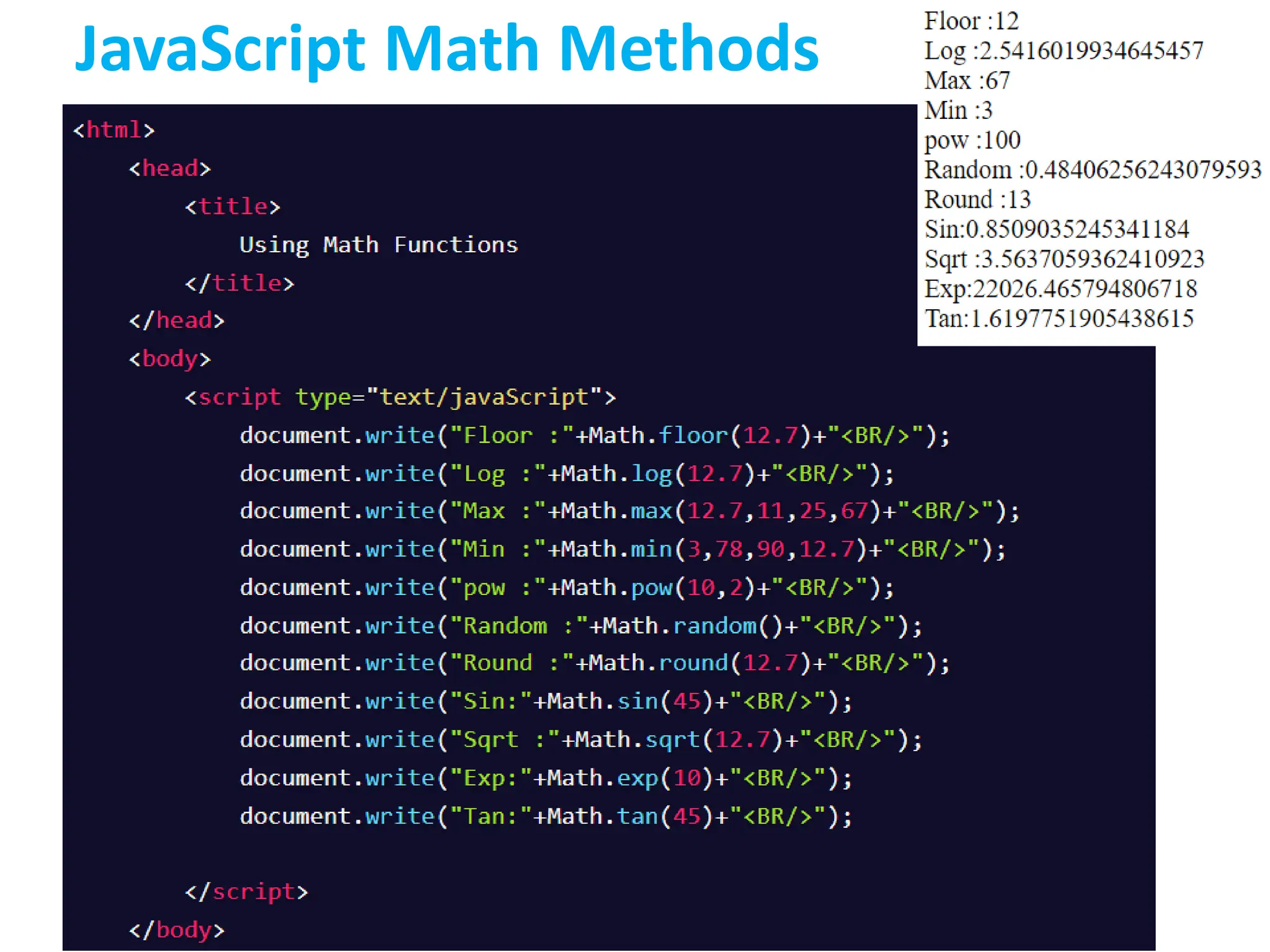The image size is (1270, 952).
Task: Click the 'Sin:0.8509035245341184' output line
Action: coord(1057,230)
